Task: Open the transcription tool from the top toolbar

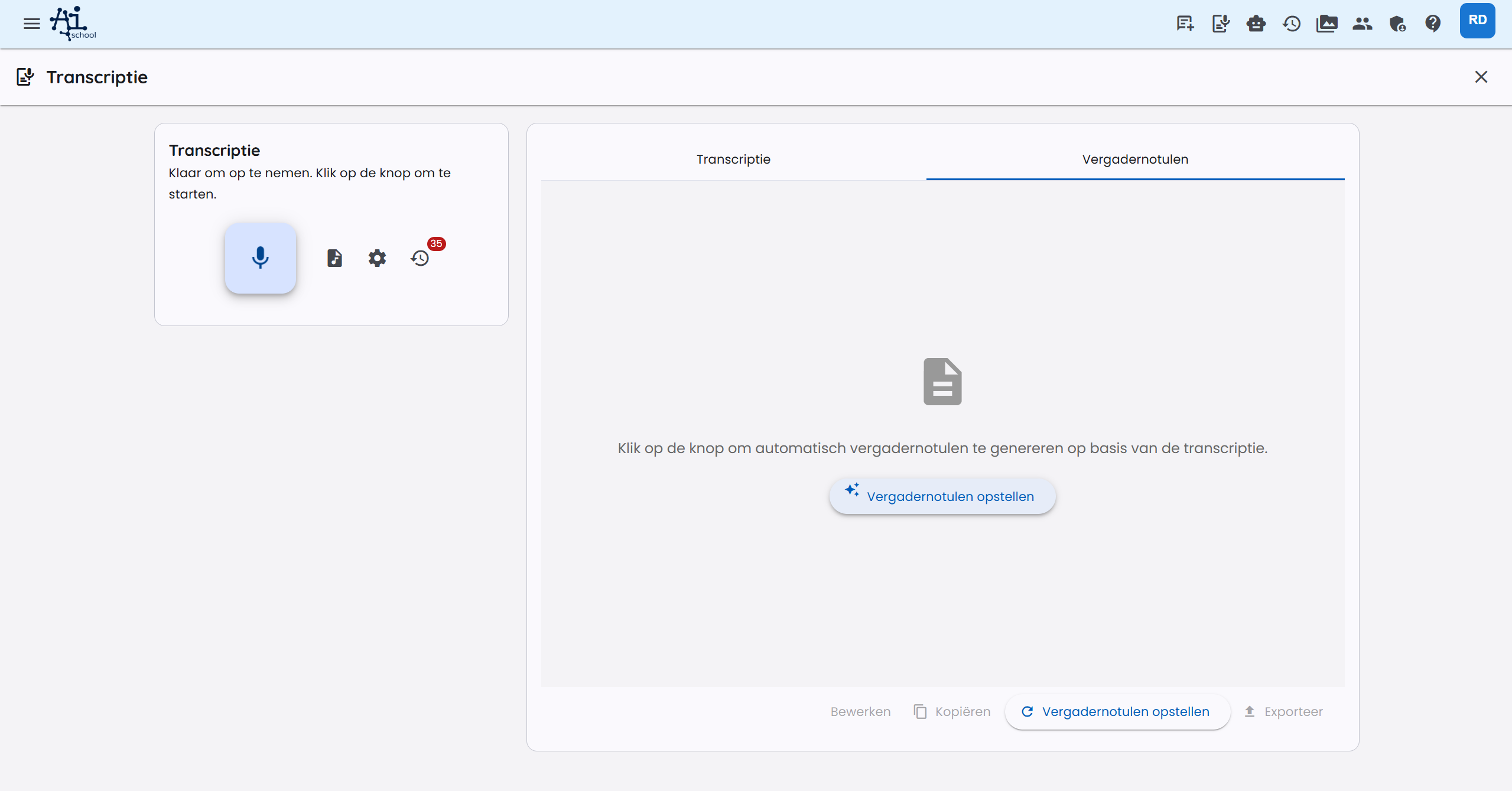Action: coord(1220,24)
